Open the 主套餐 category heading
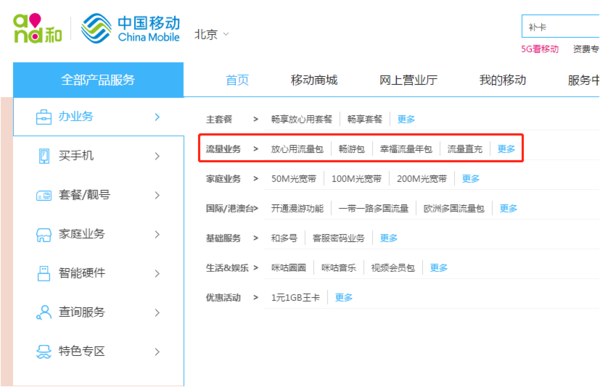 pos(219,119)
